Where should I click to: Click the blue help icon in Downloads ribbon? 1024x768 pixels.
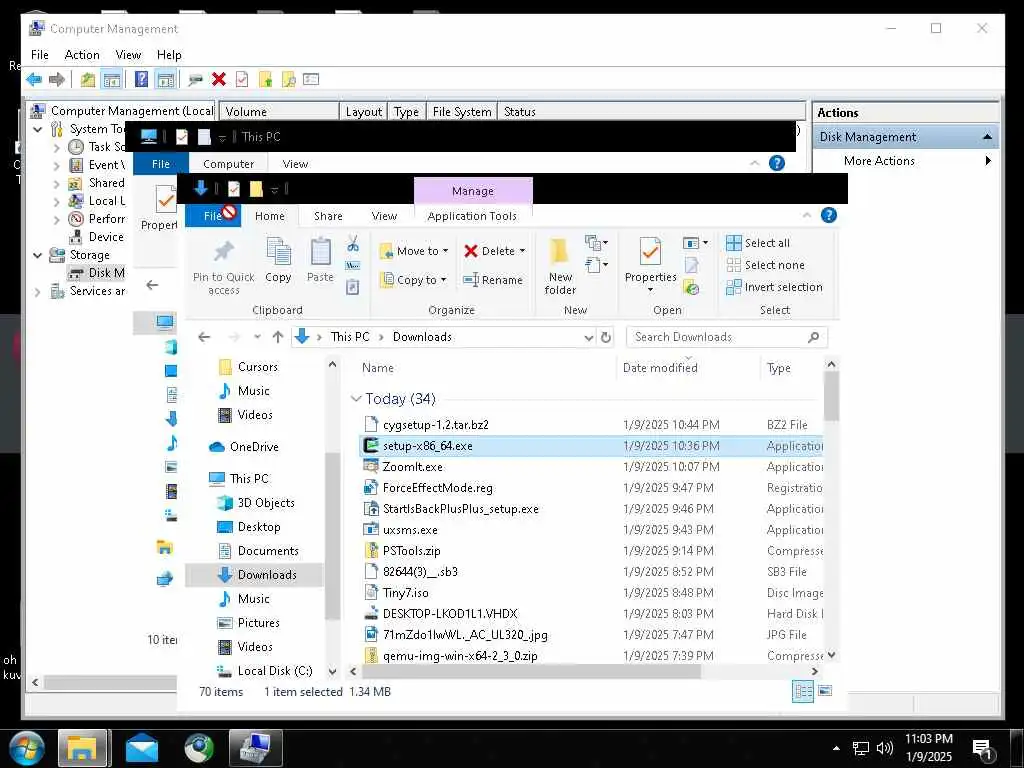(829, 216)
